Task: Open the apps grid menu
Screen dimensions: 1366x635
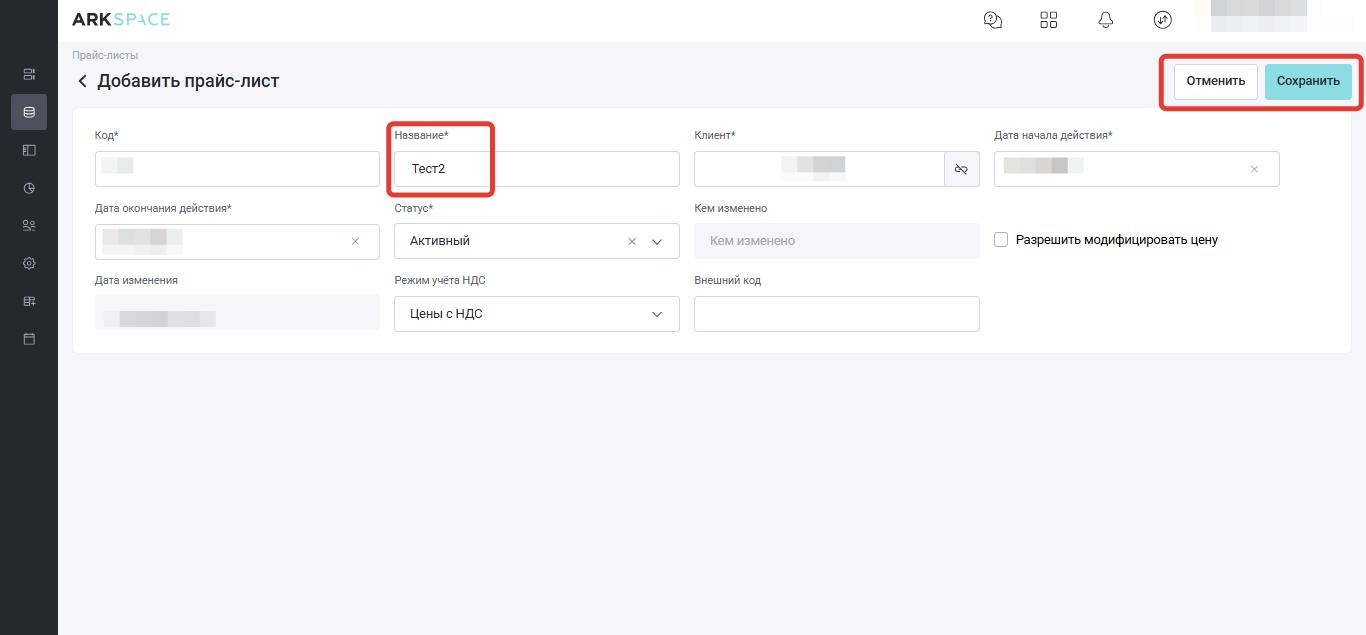Action: 1049,20
